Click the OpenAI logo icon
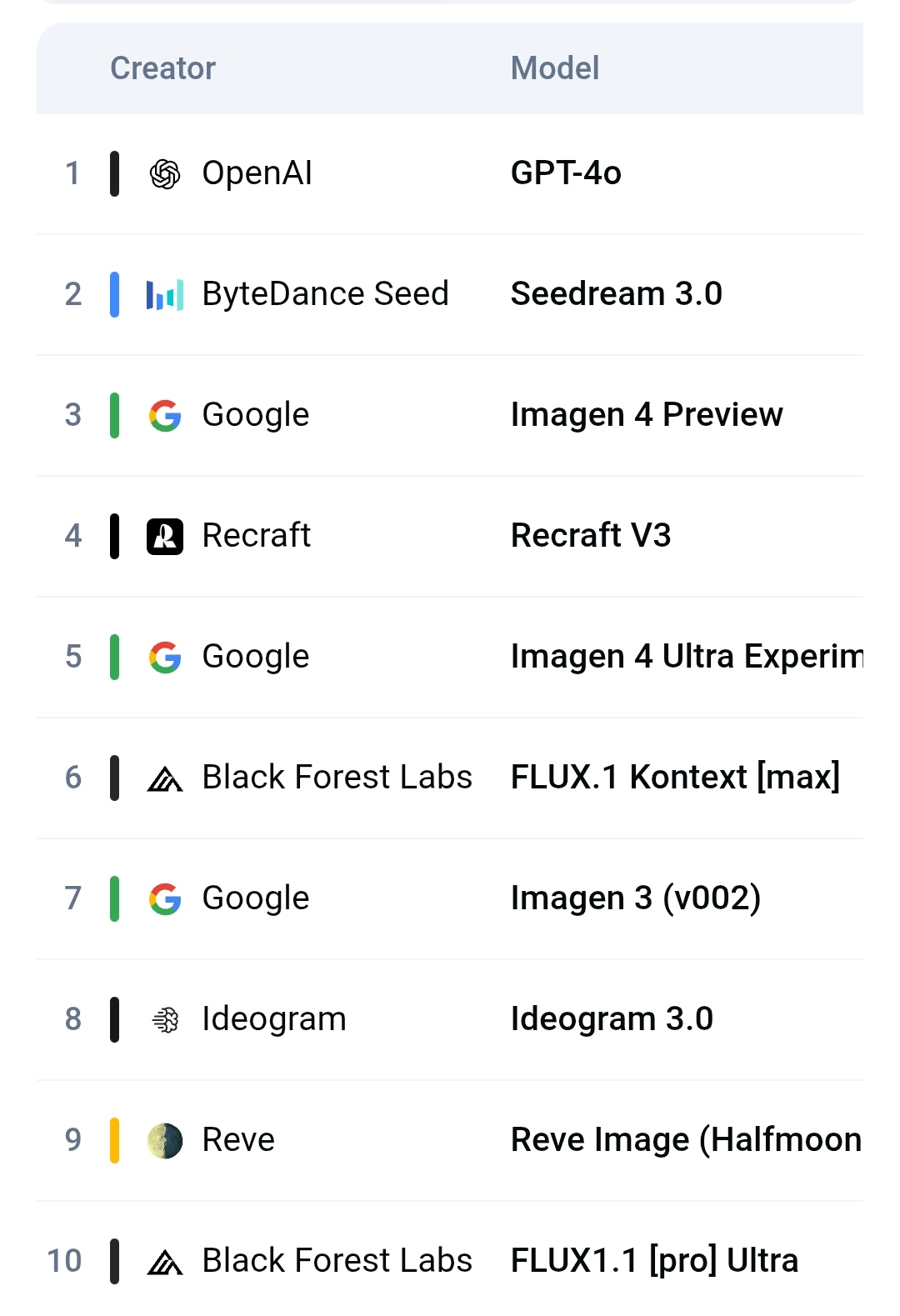This screenshot has width=900, height=1316. (165, 173)
